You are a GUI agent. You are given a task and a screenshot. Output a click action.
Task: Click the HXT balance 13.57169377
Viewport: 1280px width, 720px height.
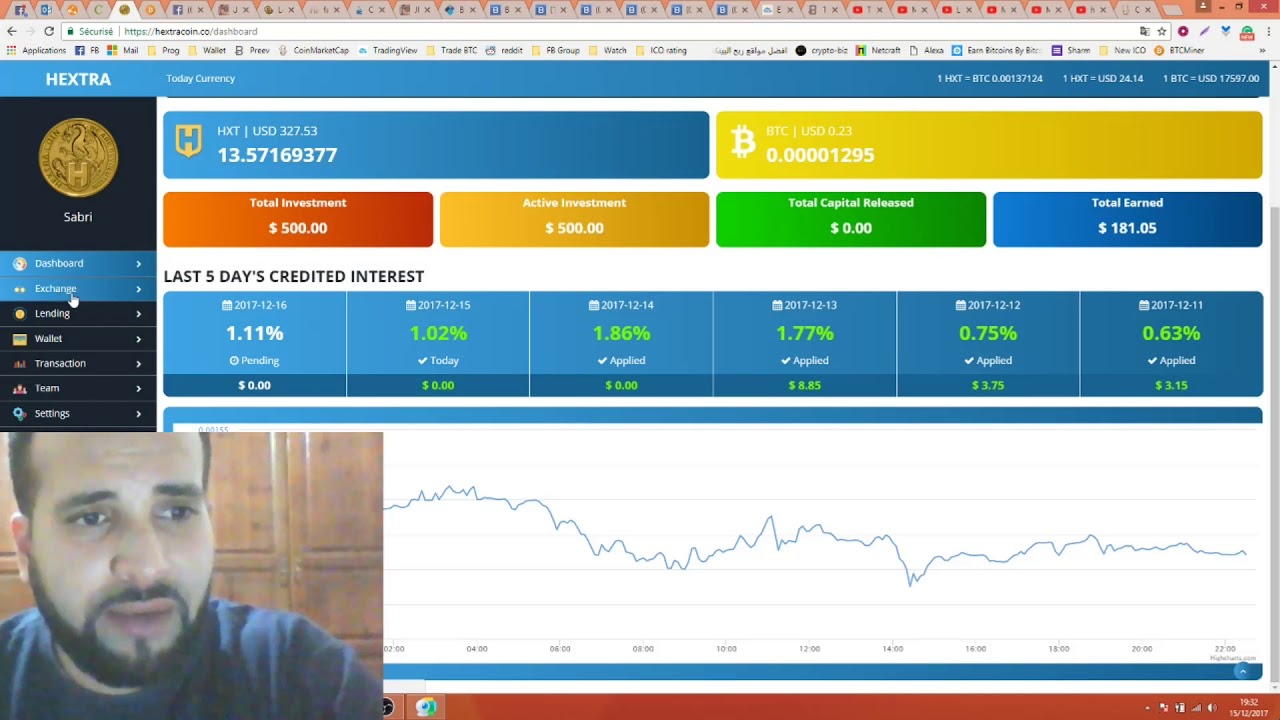pos(277,155)
